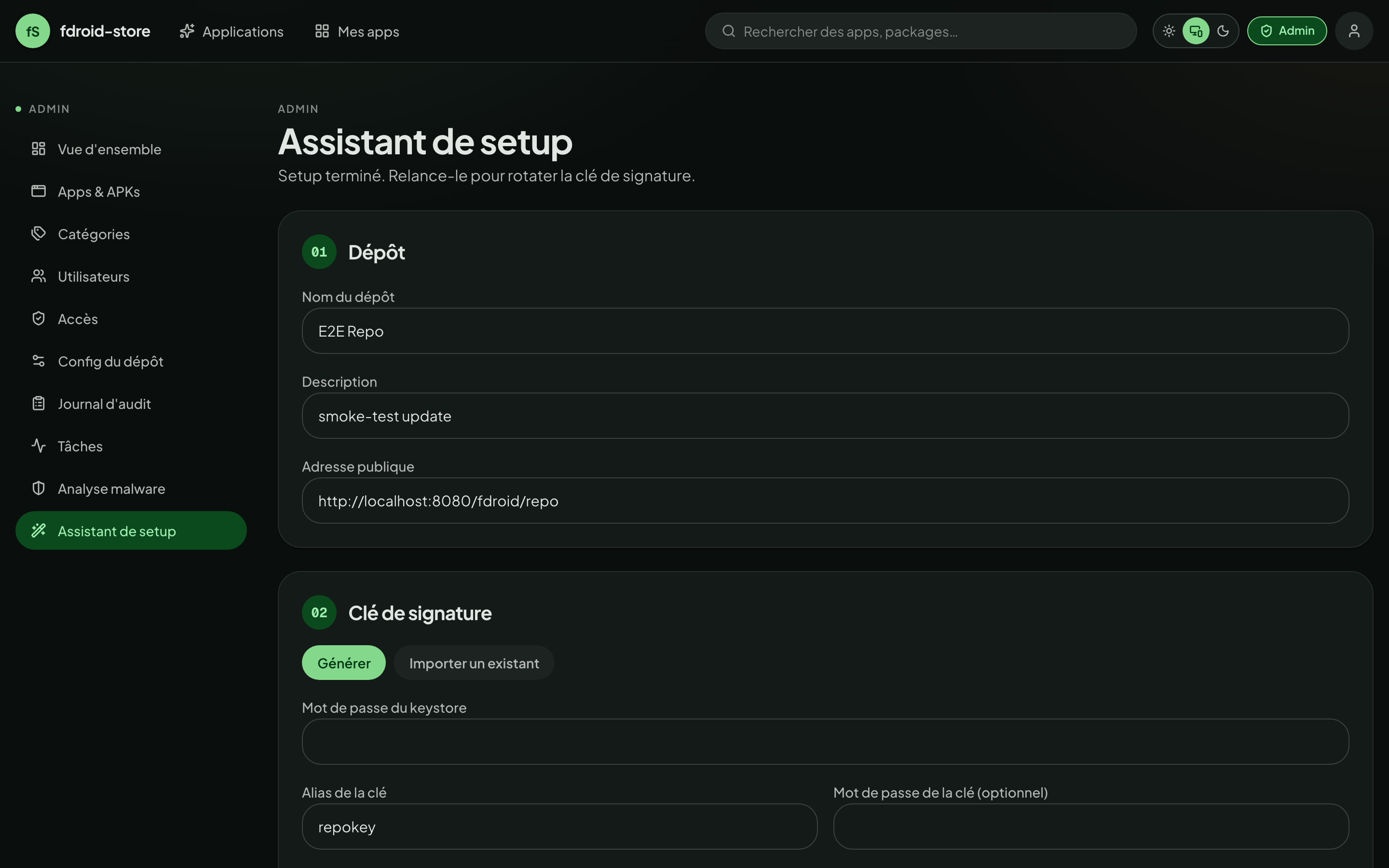The image size is (1389, 868).
Task: Open Accès in sidebar
Action: point(131,319)
